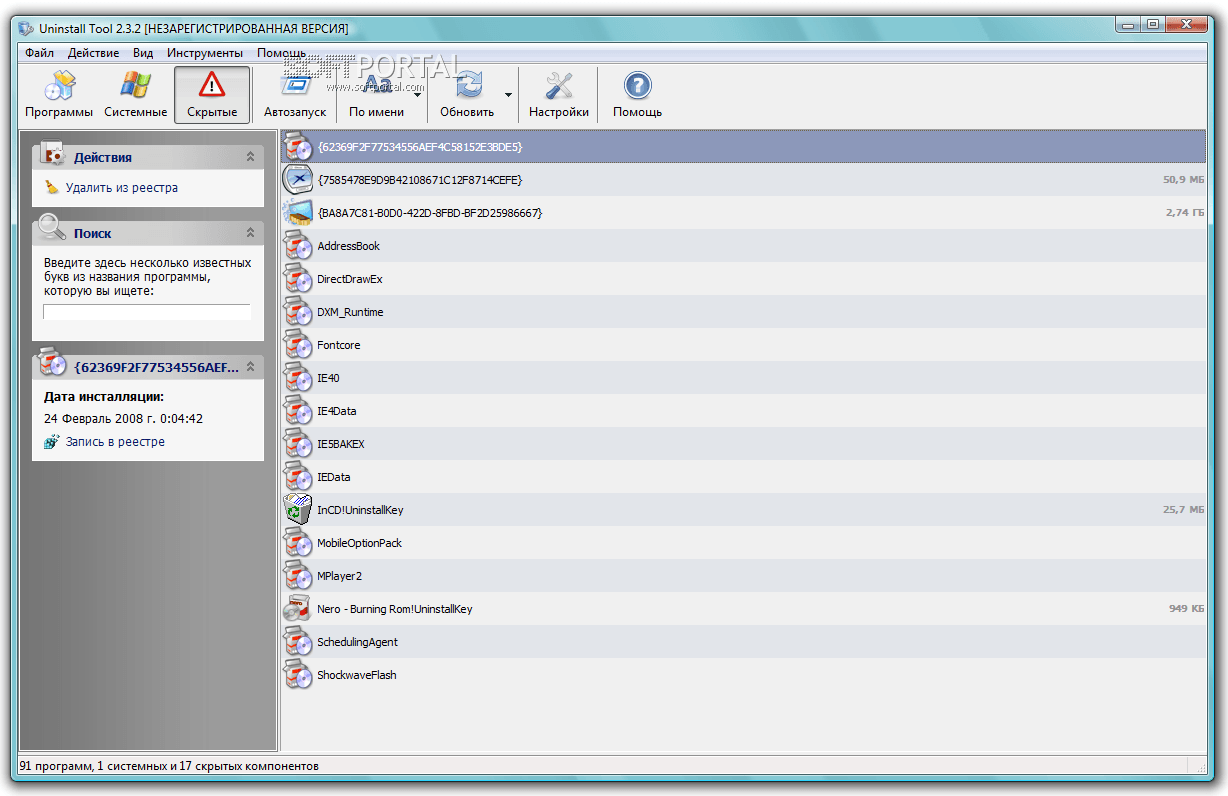Click the program search input field
Viewport: 1228px width, 796px height.
tap(147, 312)
